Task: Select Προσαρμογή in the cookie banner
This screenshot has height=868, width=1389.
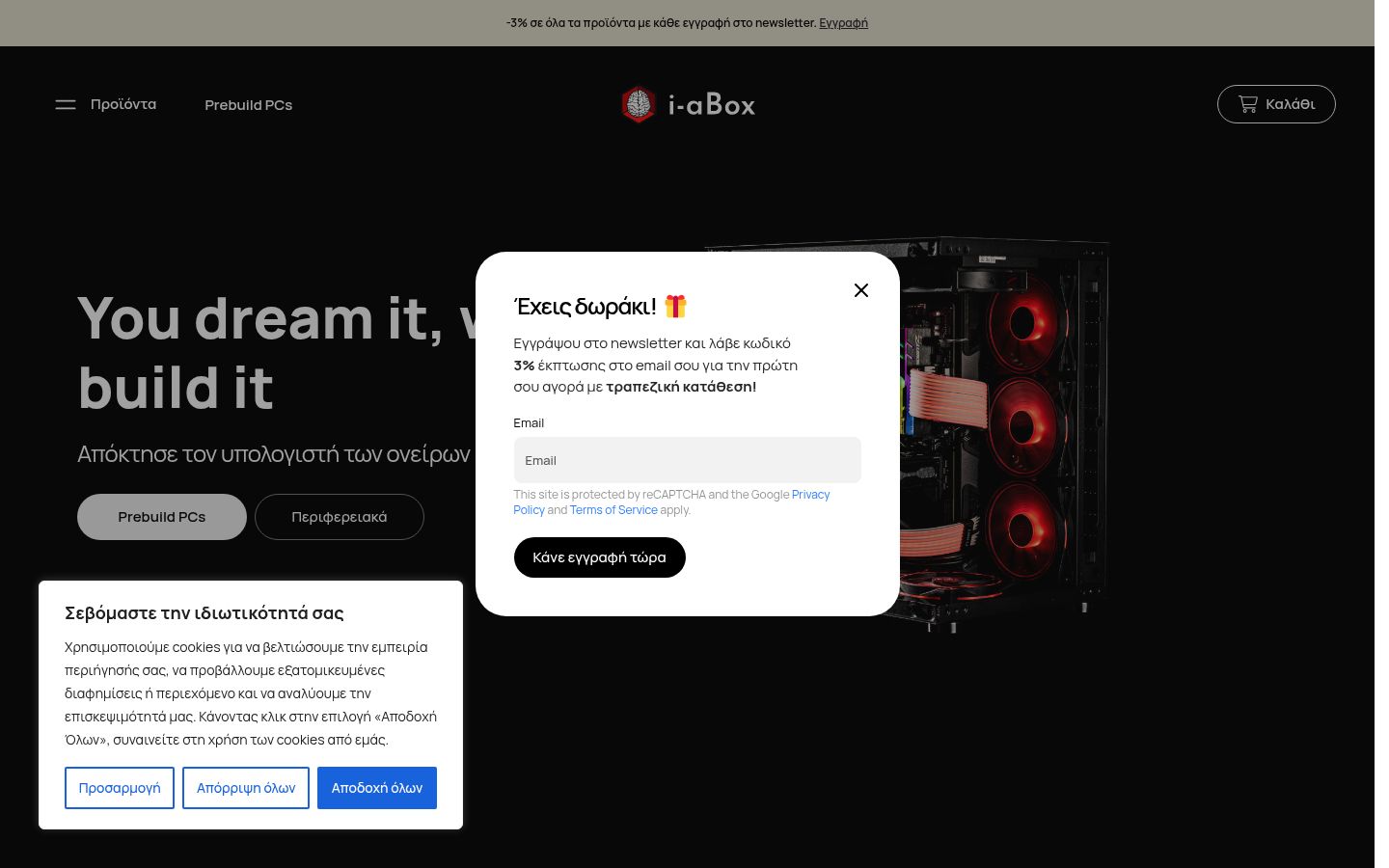Action: (x=120, y=788)
